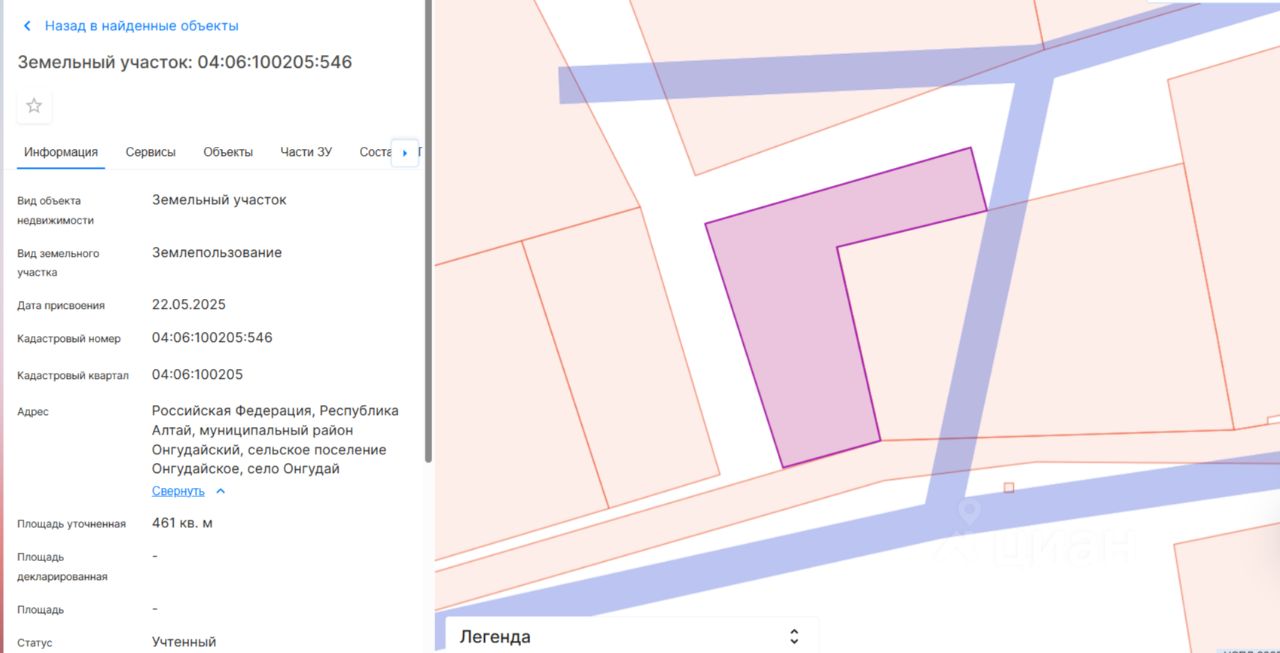Screen dimensions: 1280x653
Task: Open the Части ЗУ tab
Action: 306,152
